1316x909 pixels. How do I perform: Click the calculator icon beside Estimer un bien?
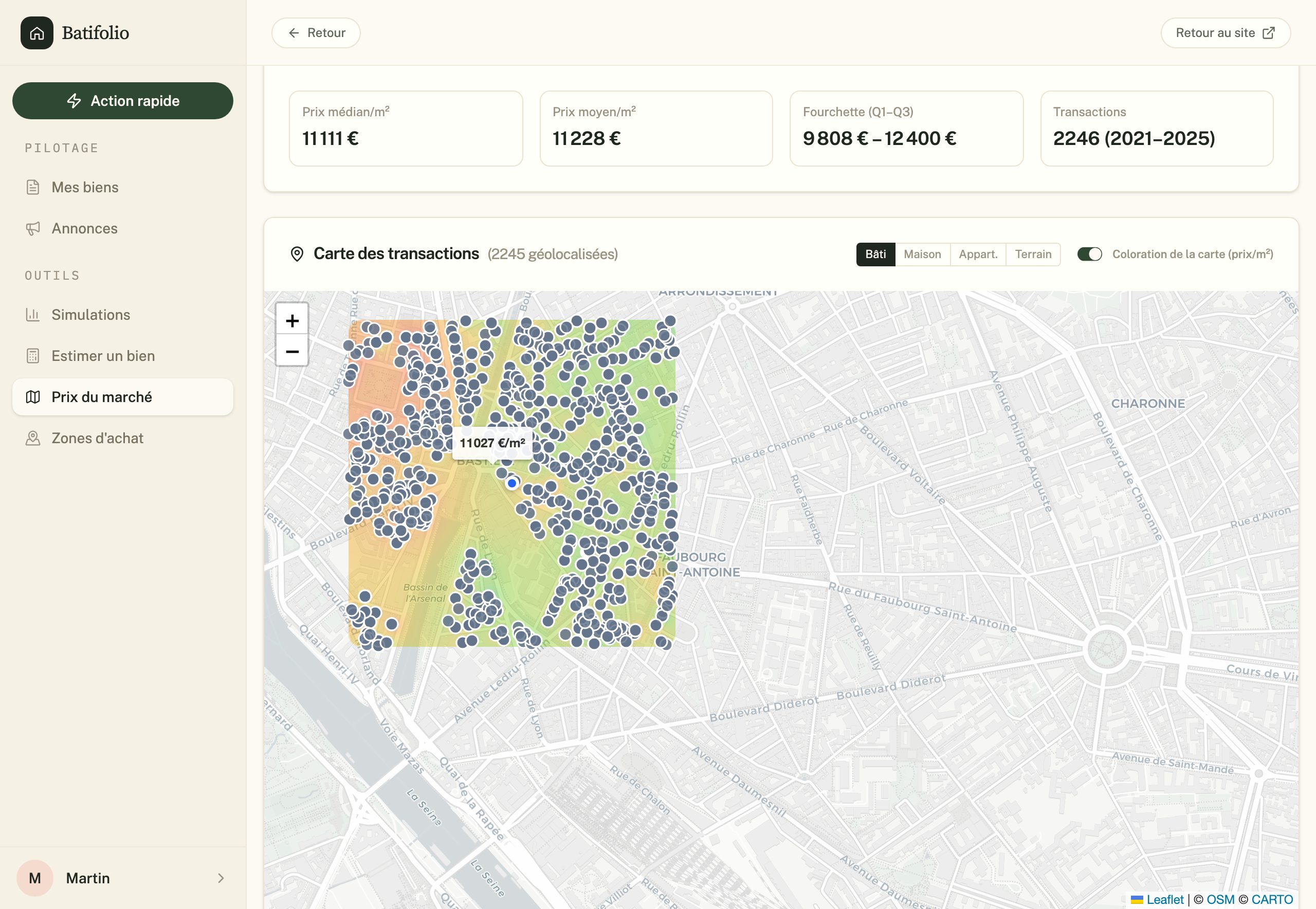click(33, 356)
